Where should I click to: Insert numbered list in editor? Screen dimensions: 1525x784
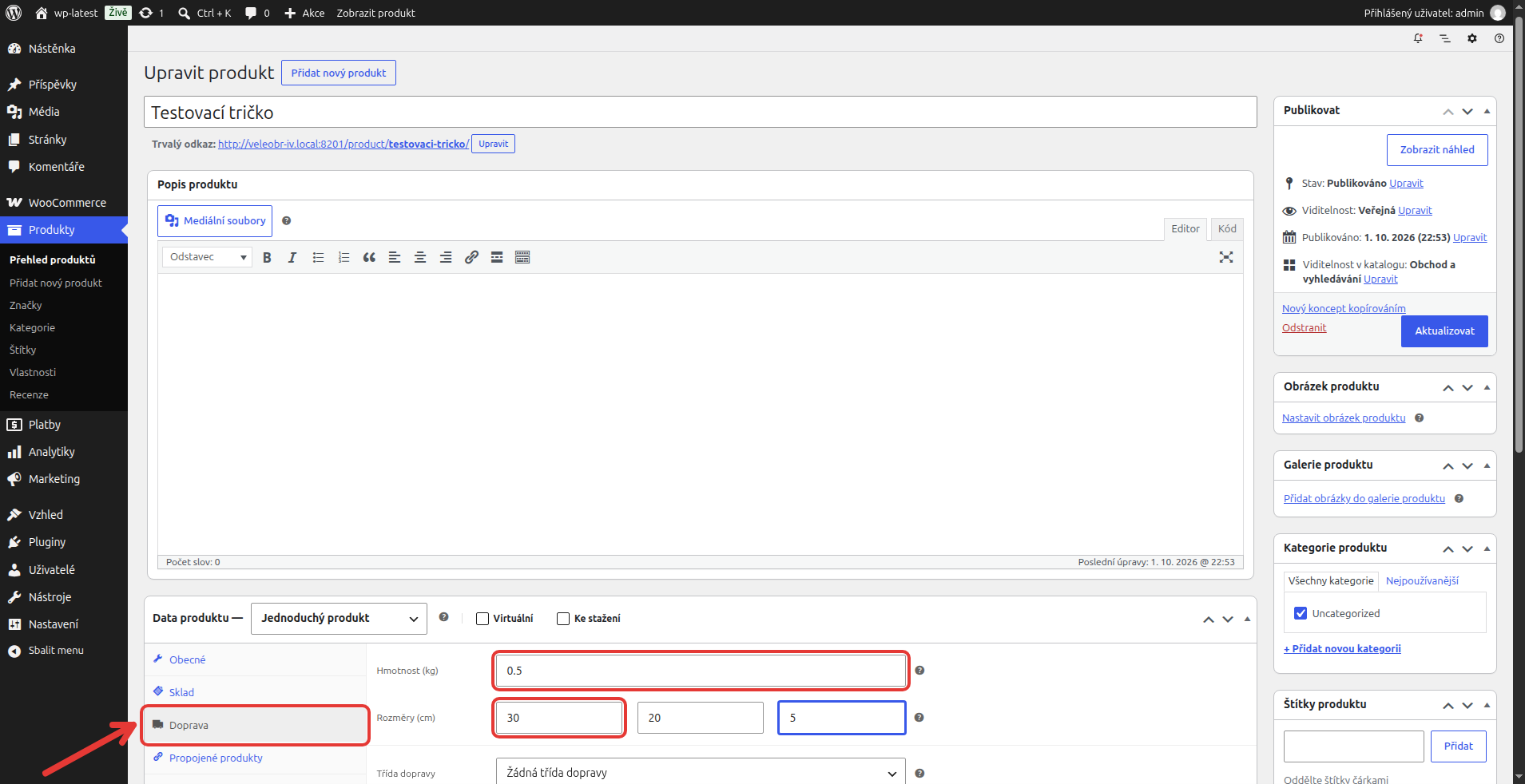pos(344,257)
